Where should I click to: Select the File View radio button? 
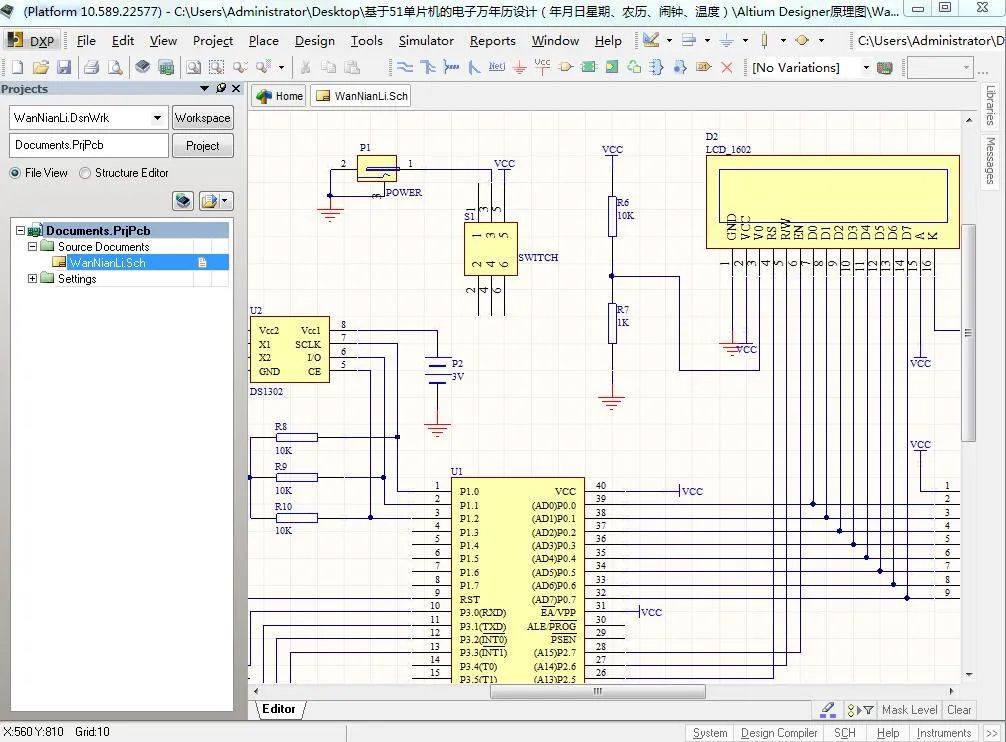15,173
